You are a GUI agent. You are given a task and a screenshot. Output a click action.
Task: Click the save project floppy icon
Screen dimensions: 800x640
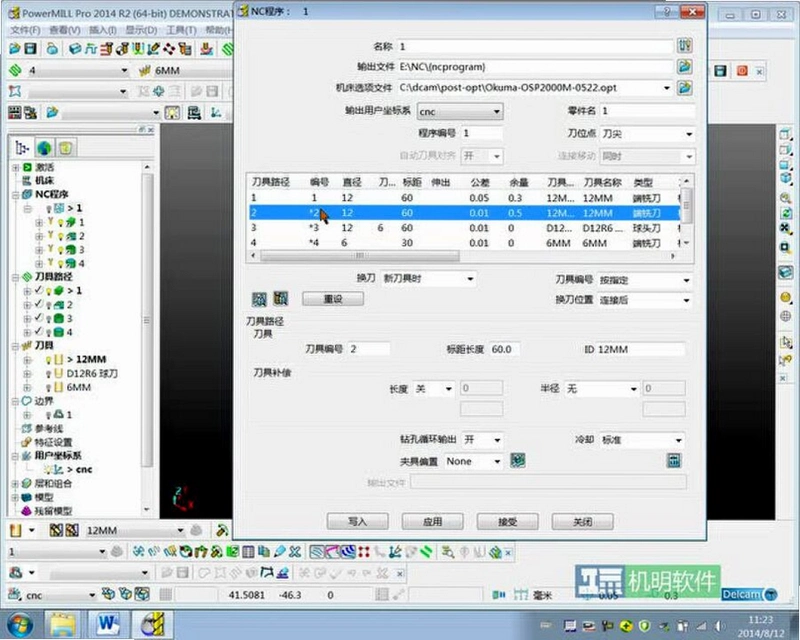pos(31,48)
